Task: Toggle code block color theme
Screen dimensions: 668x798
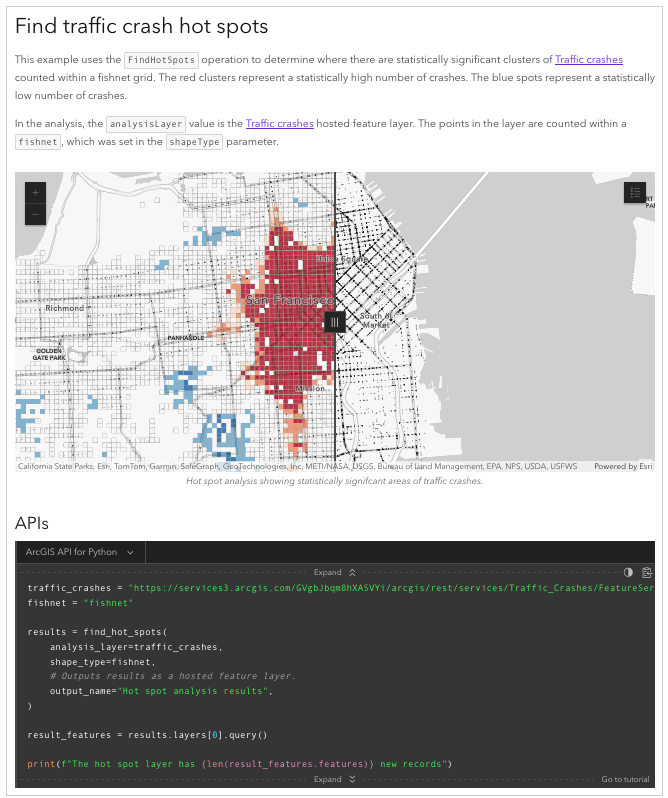Action: 628,572
